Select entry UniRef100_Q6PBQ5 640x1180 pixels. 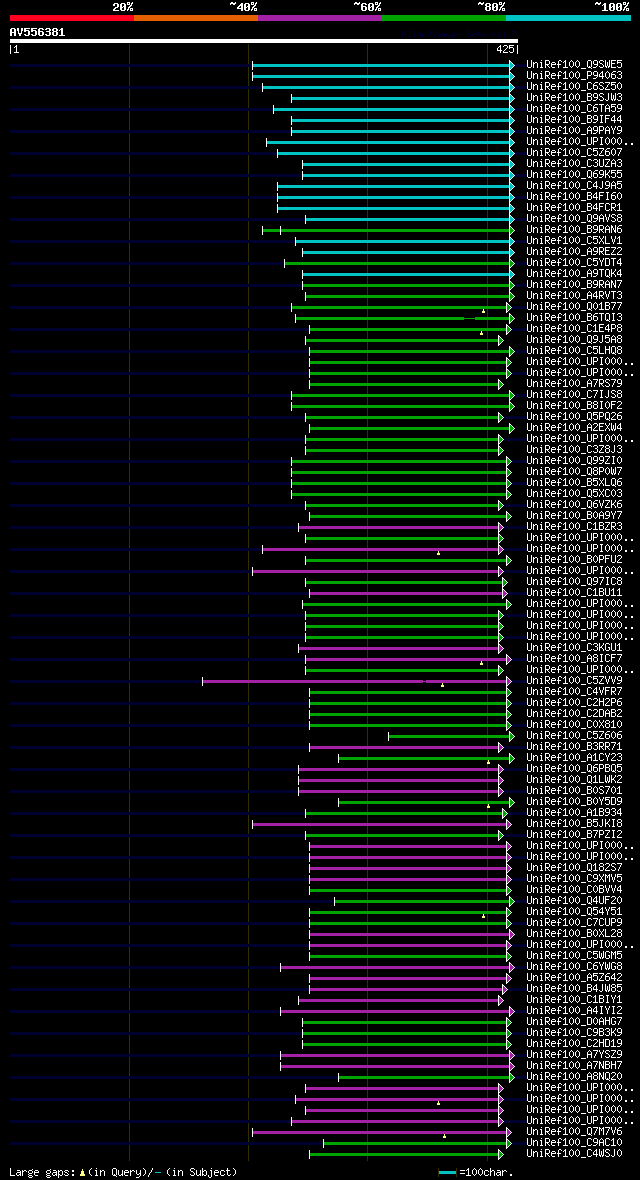click(574, 768)
